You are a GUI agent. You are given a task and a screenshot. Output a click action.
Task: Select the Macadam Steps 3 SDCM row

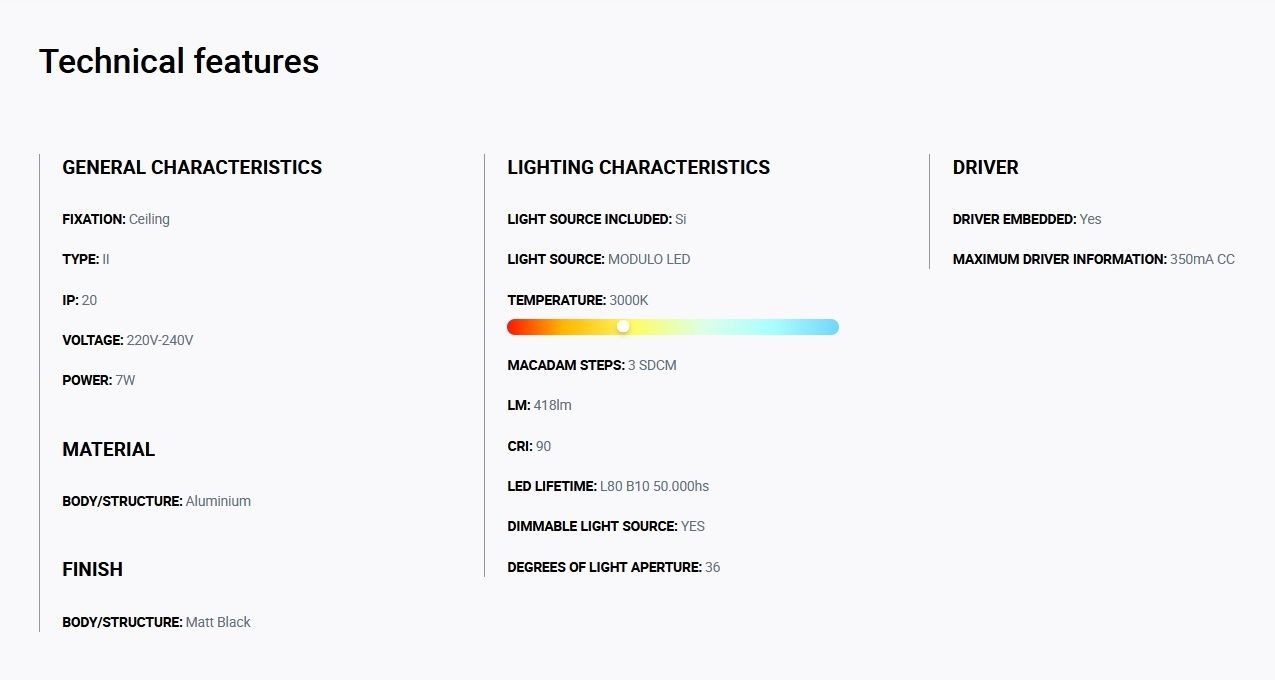[592, 365]
